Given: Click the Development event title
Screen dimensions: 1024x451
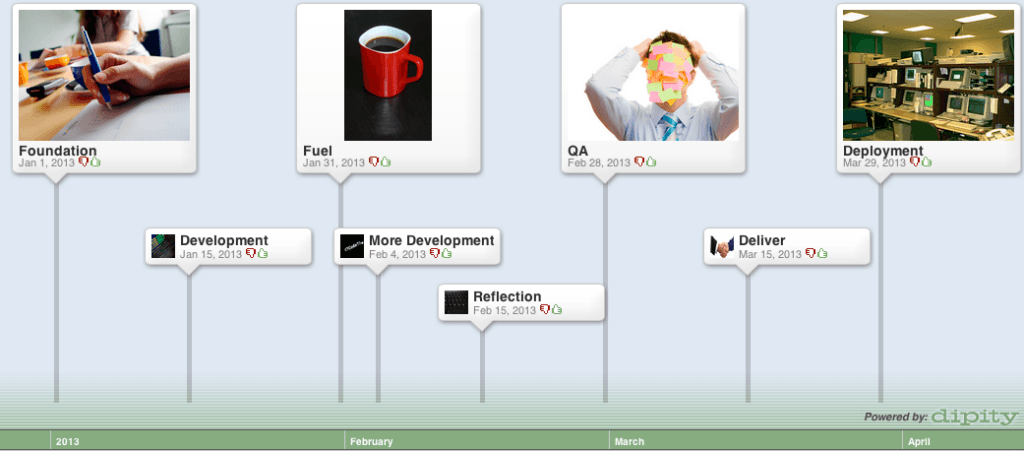Looking at the screenshot, I should click(x=224, y=241).
